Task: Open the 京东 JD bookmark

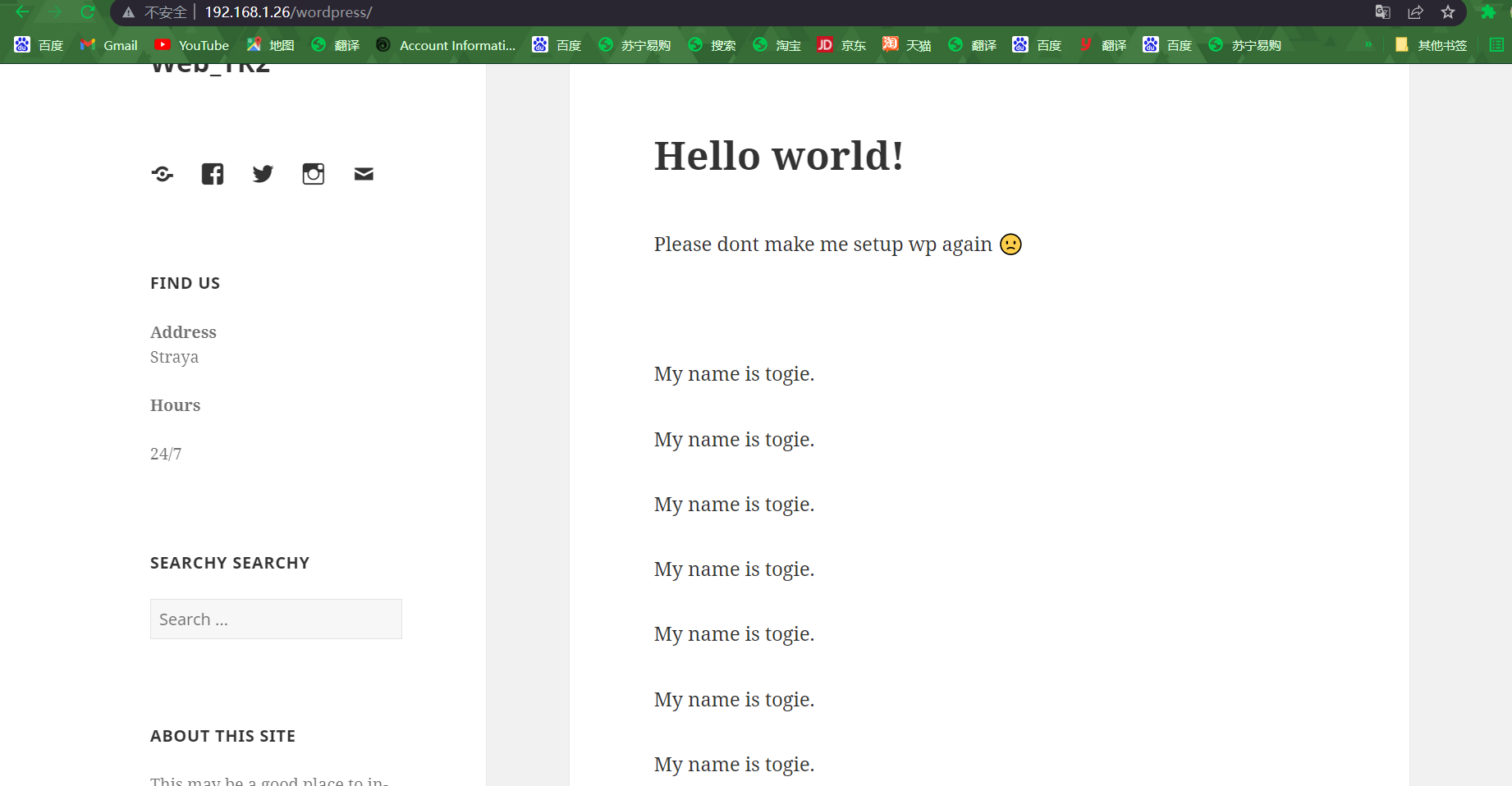Action: 841,45
